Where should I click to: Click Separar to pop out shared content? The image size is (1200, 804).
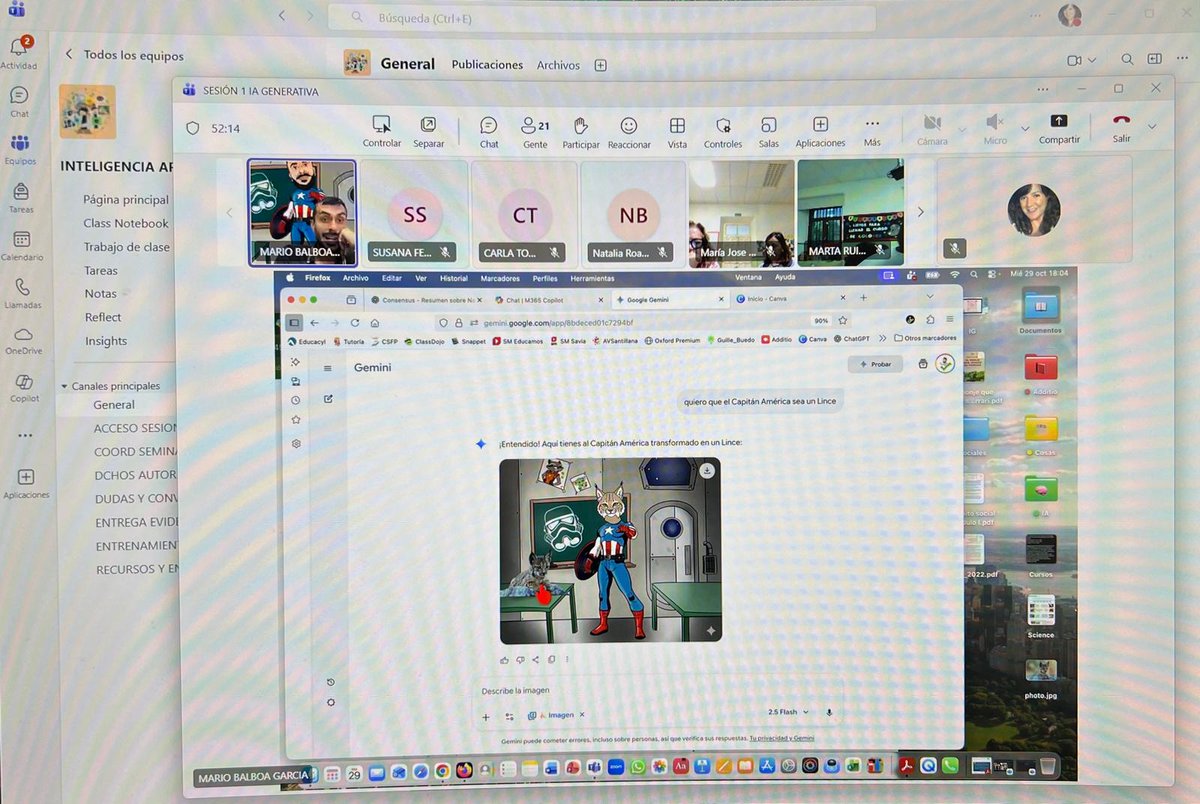point(428,131)
